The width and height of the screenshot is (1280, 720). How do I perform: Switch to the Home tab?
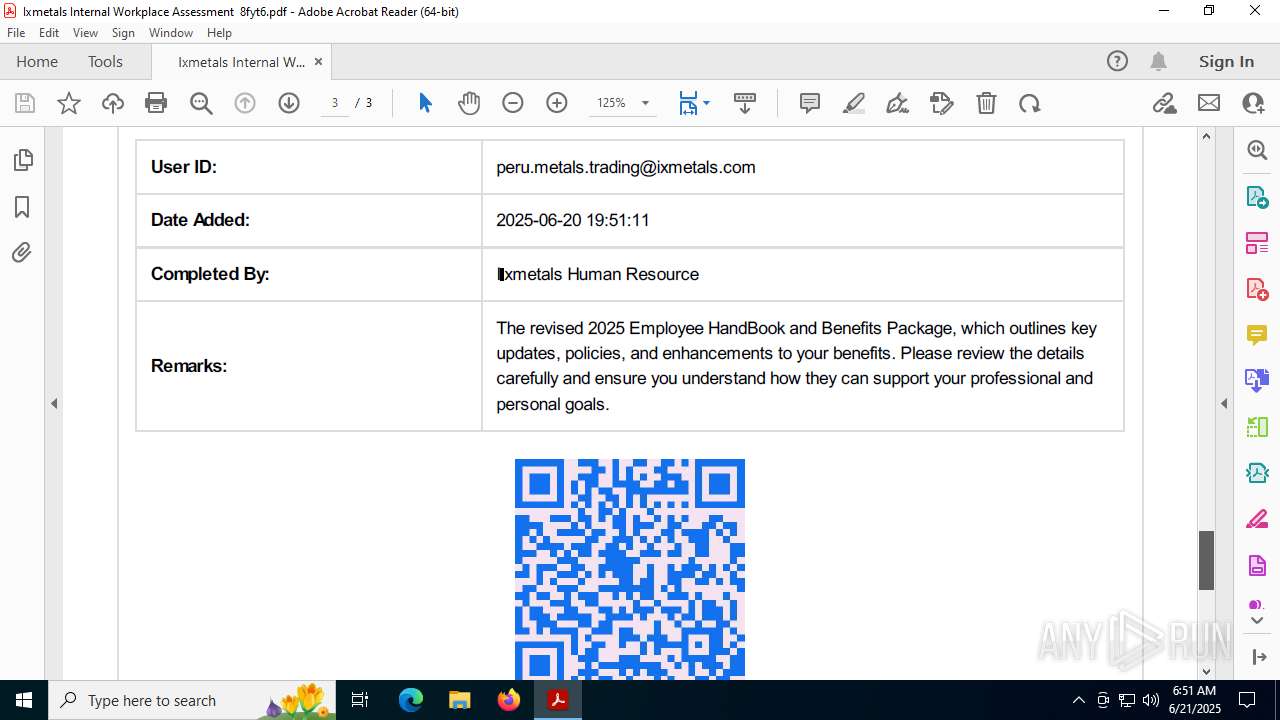point(37,62)
